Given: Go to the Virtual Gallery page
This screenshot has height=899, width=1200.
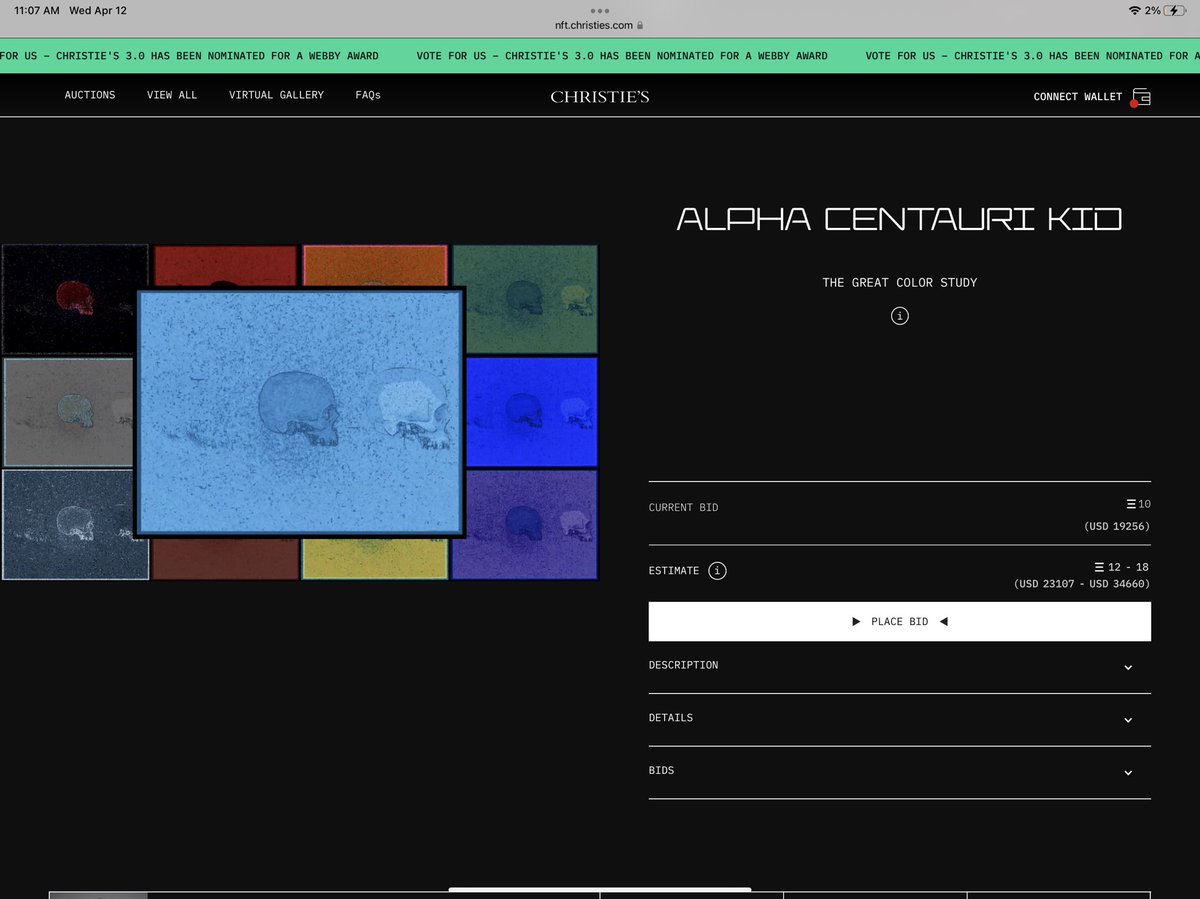Looking at the screenshot, I should tap(276, 95).
